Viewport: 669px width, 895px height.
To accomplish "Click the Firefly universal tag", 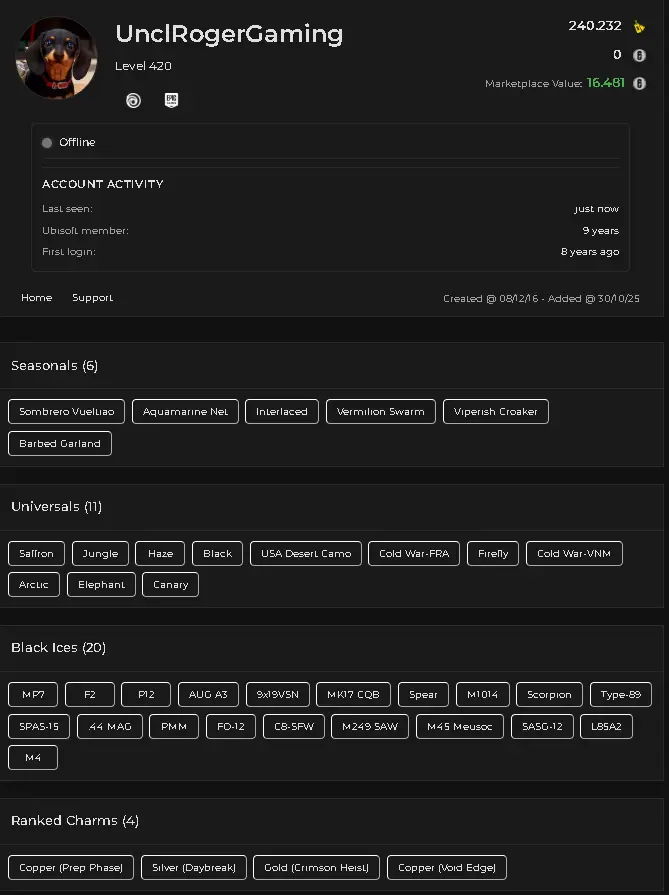I will click(x=493, y=554).
